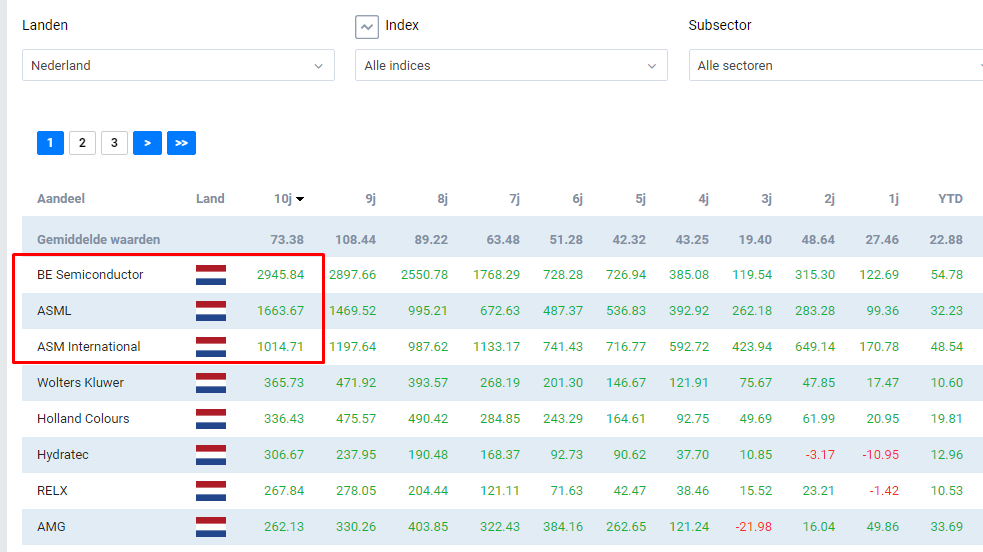Open the ASM International stock

pos(88,346)
